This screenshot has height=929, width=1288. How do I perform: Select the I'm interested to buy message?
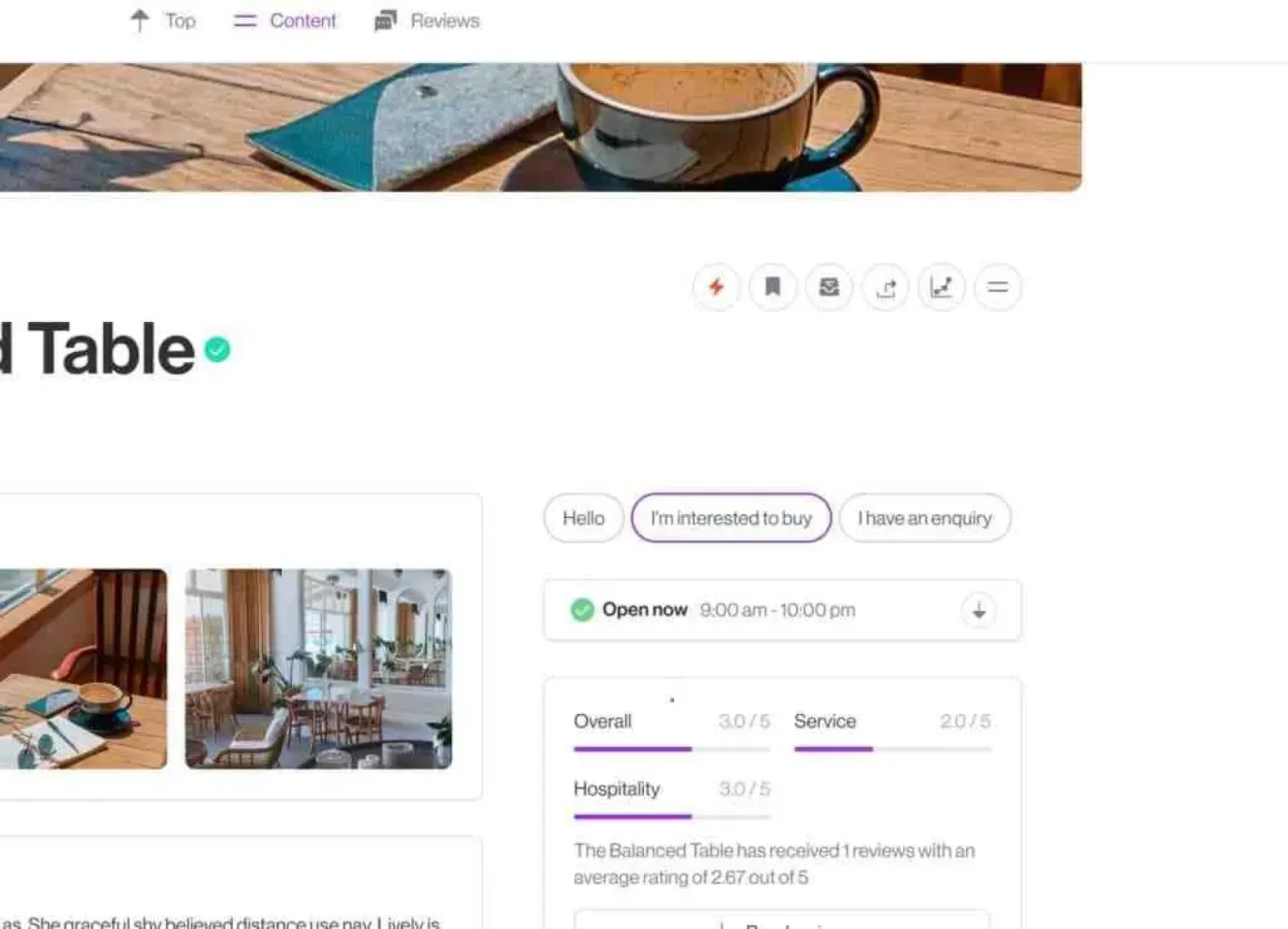point(731,518)
